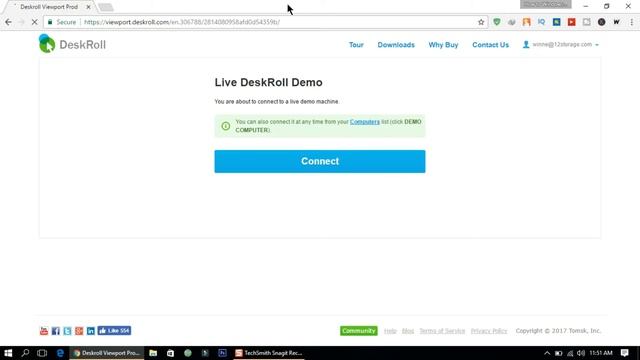Expand the user account dropdown
Screen dimensions: 640x360
click(561, 44)
